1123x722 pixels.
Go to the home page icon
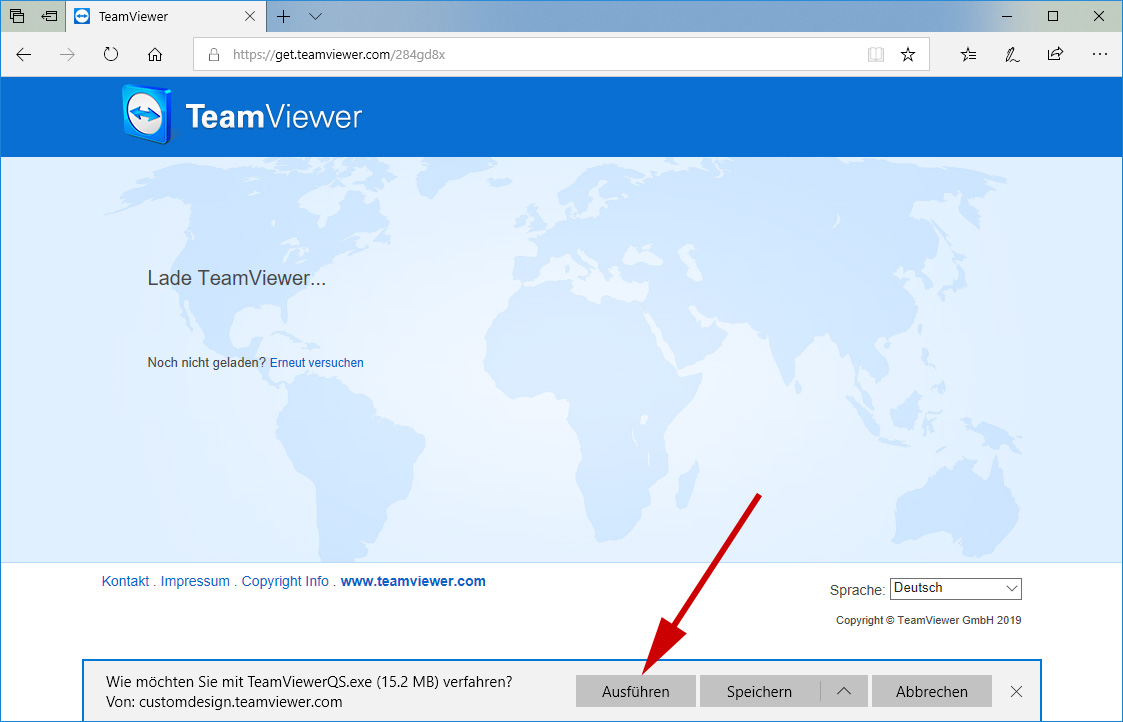tap(155, 54)
